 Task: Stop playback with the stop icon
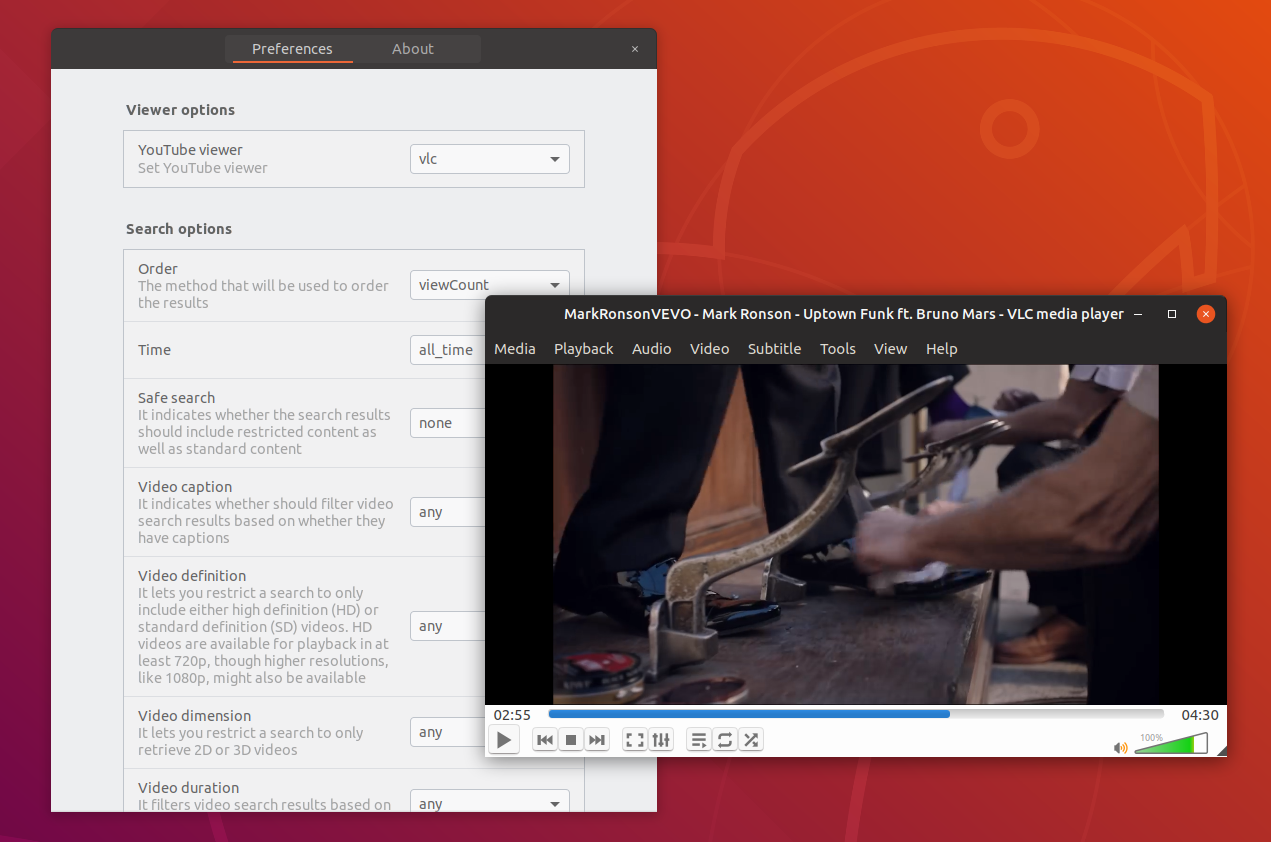pyautogui.click(x=571, y=740)
